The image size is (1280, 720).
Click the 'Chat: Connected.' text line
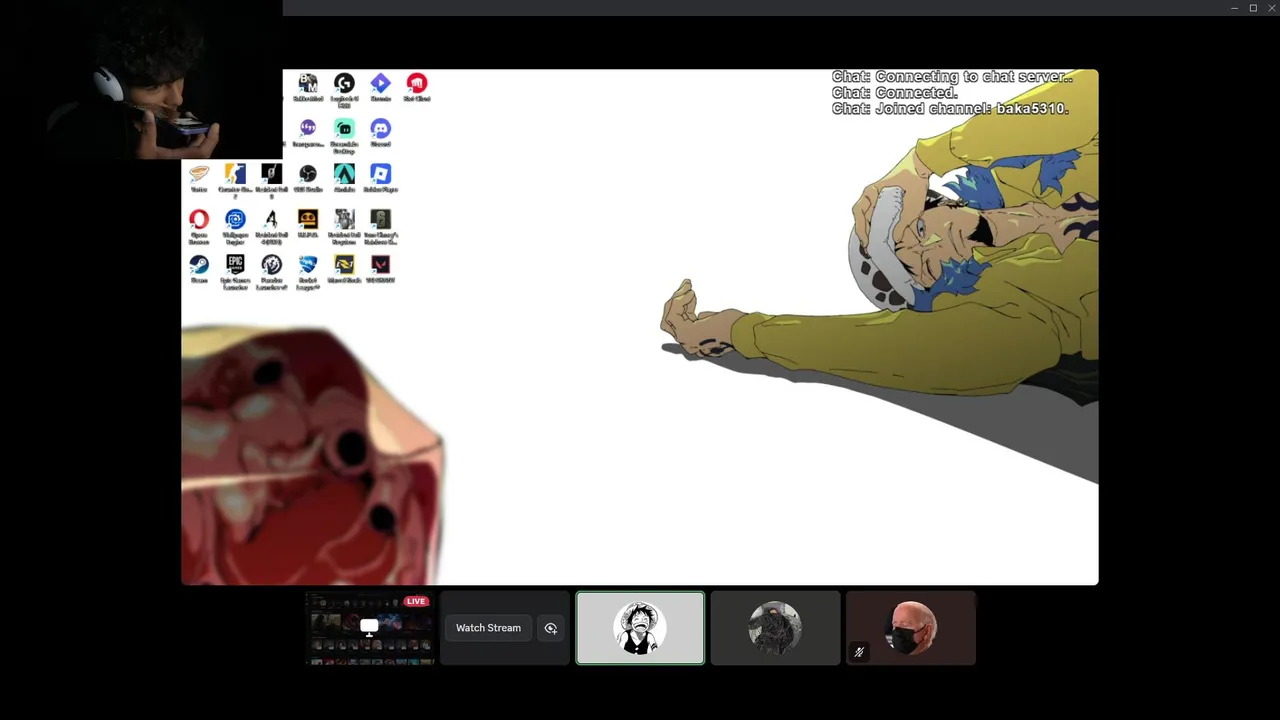click(x=894, y=93)
